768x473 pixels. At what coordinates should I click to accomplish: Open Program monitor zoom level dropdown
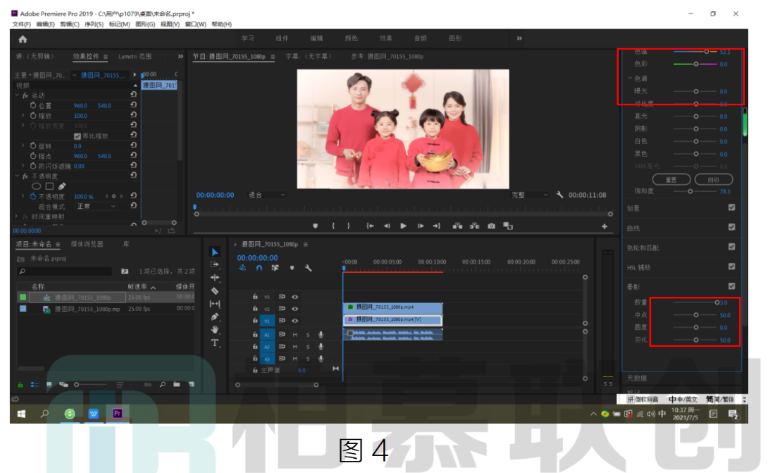click(267, 195)
